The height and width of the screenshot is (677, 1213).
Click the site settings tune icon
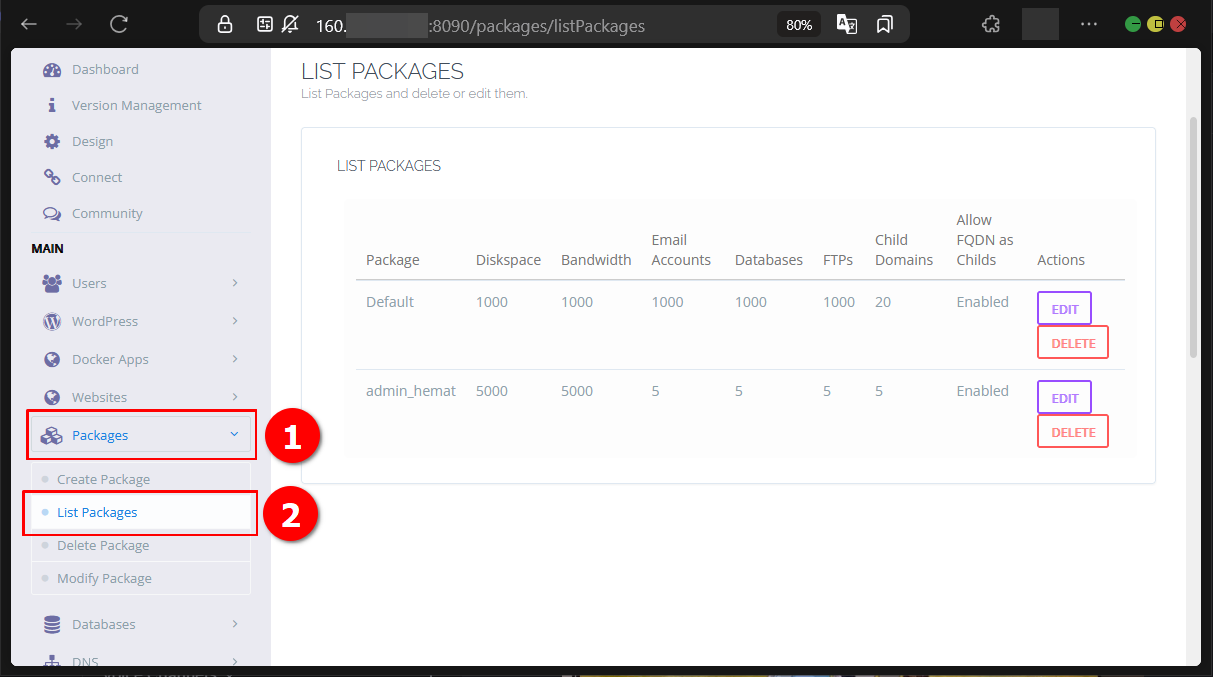pos(265,25)
